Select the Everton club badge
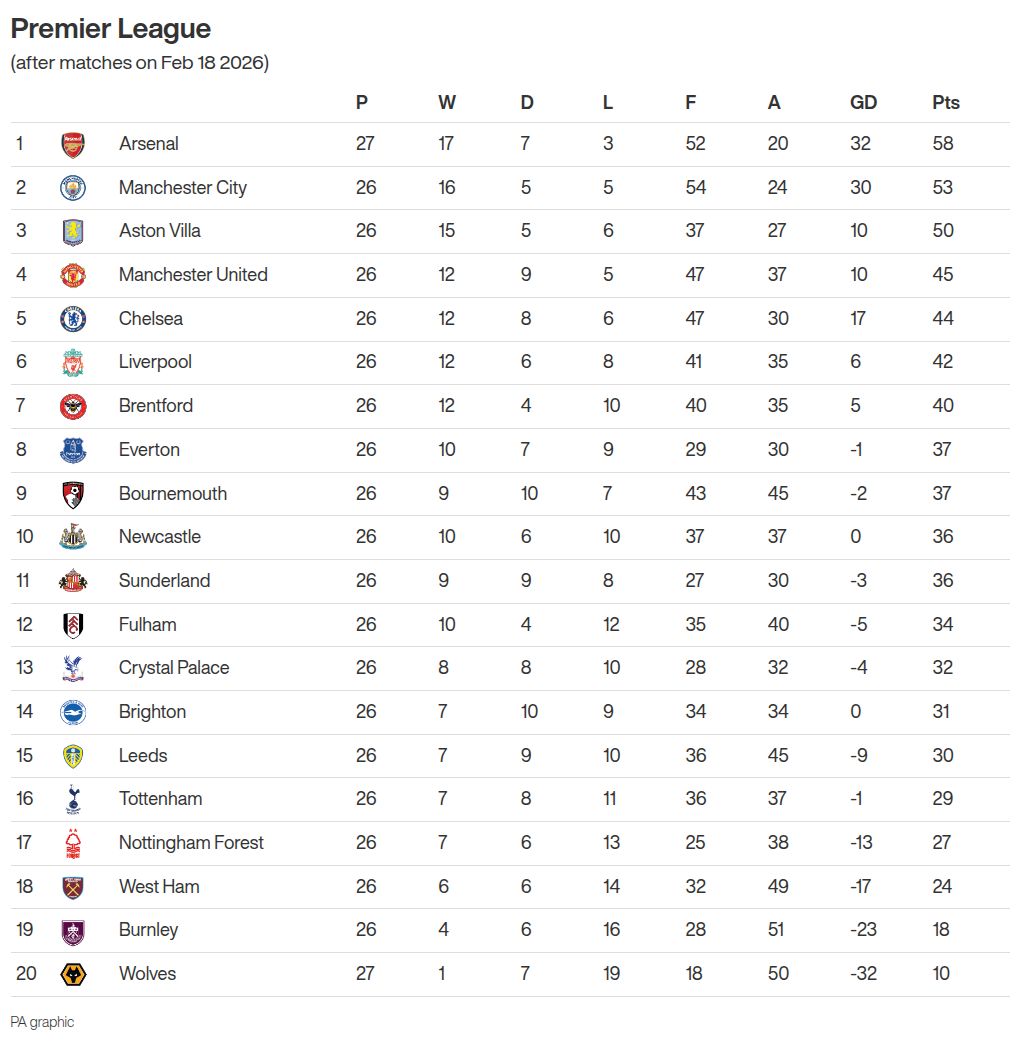 point(73,450)
